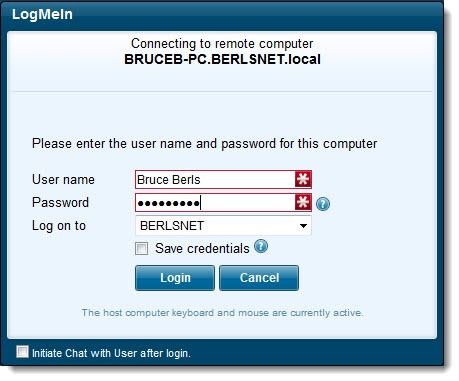Select the BERLSNET domain combo box

click(223, 226)
